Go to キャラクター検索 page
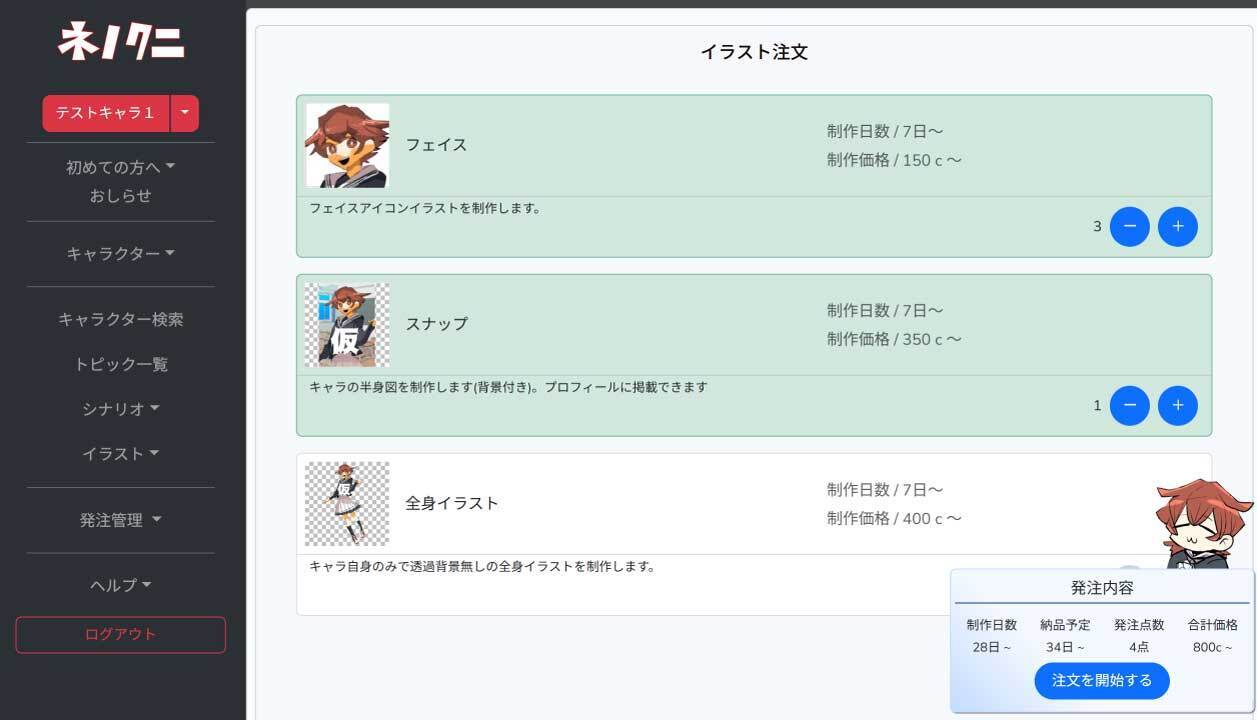 (x=120, y=320)
